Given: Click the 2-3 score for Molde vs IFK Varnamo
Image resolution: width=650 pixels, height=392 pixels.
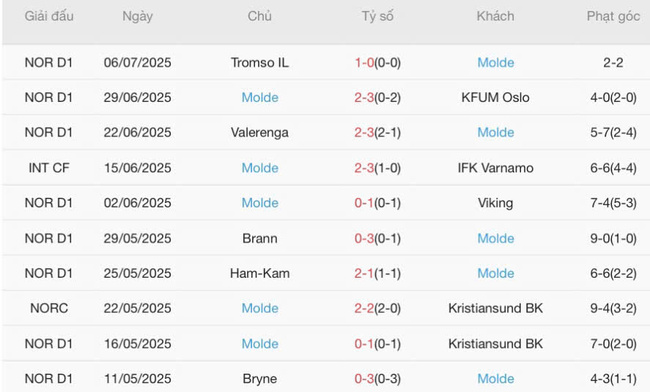Looking at the screenshot, I should click(x=364, y=168).
